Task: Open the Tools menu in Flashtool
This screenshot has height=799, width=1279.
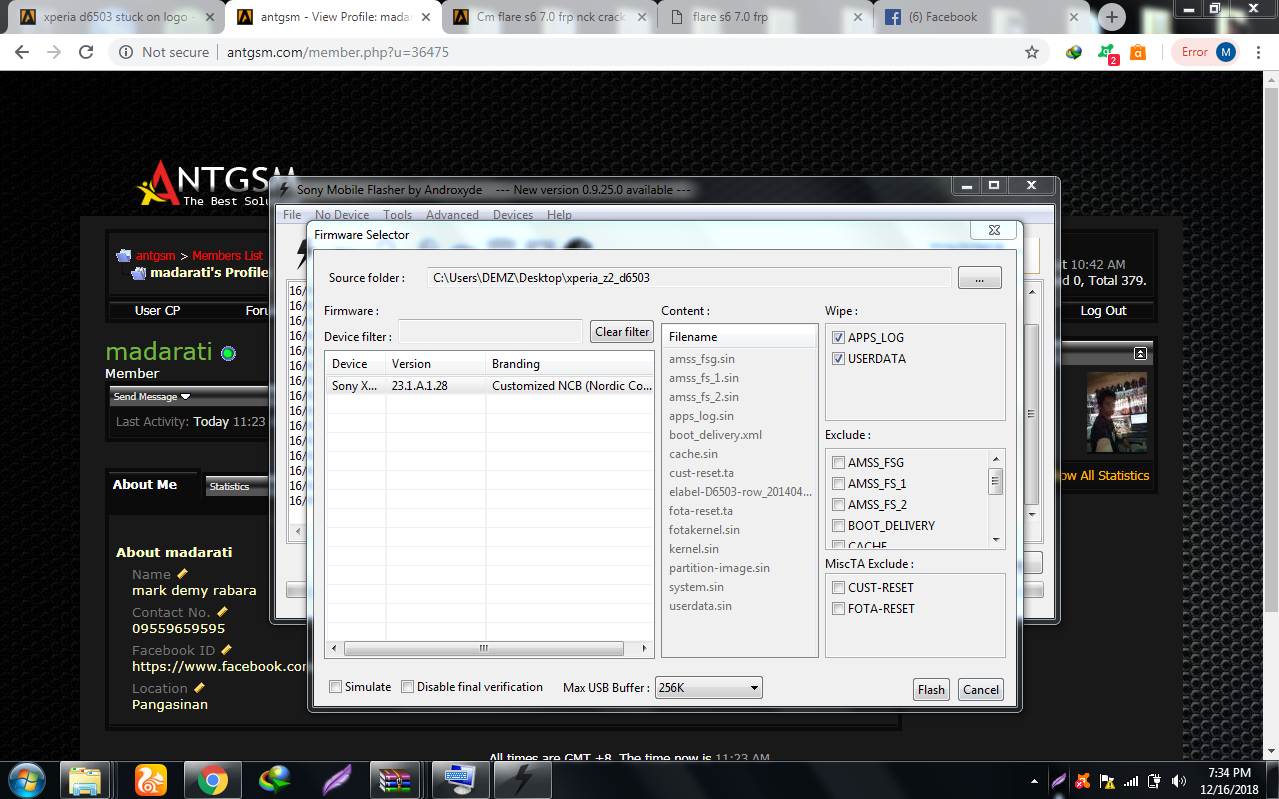Action: [397, 215]
